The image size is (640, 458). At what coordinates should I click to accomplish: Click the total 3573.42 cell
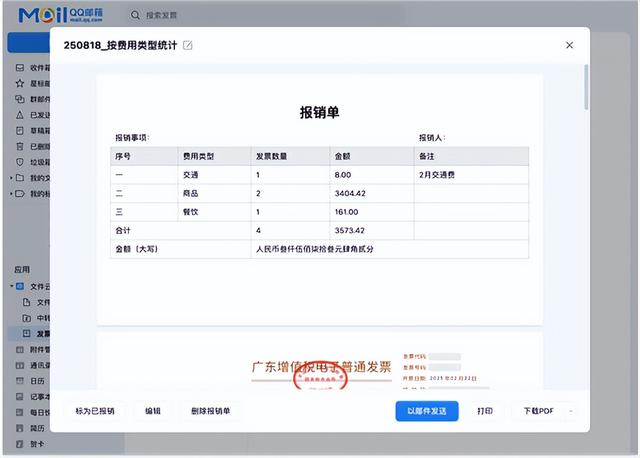(372, 230)
